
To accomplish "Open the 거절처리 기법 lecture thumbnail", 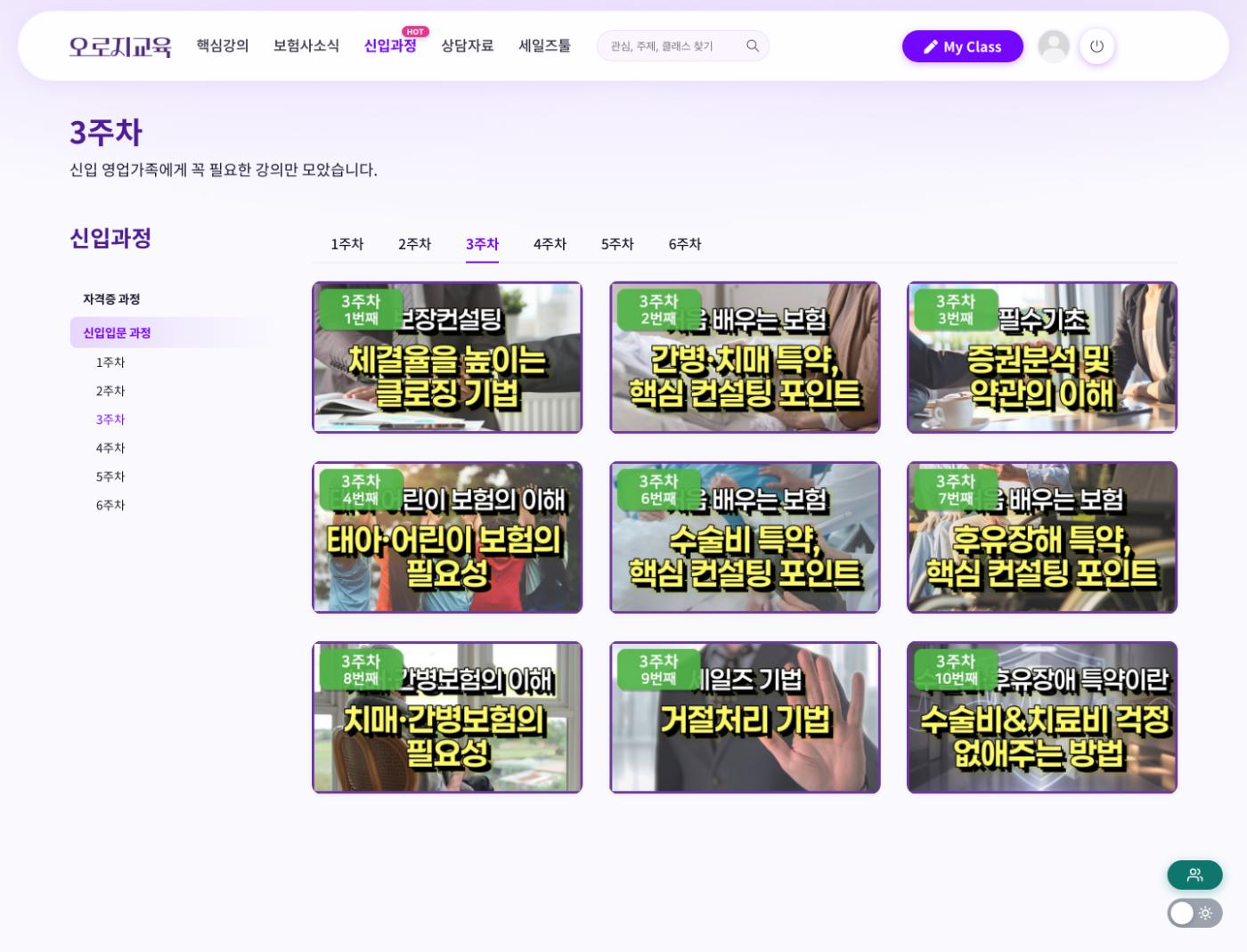I will click(x=745, y=718).
